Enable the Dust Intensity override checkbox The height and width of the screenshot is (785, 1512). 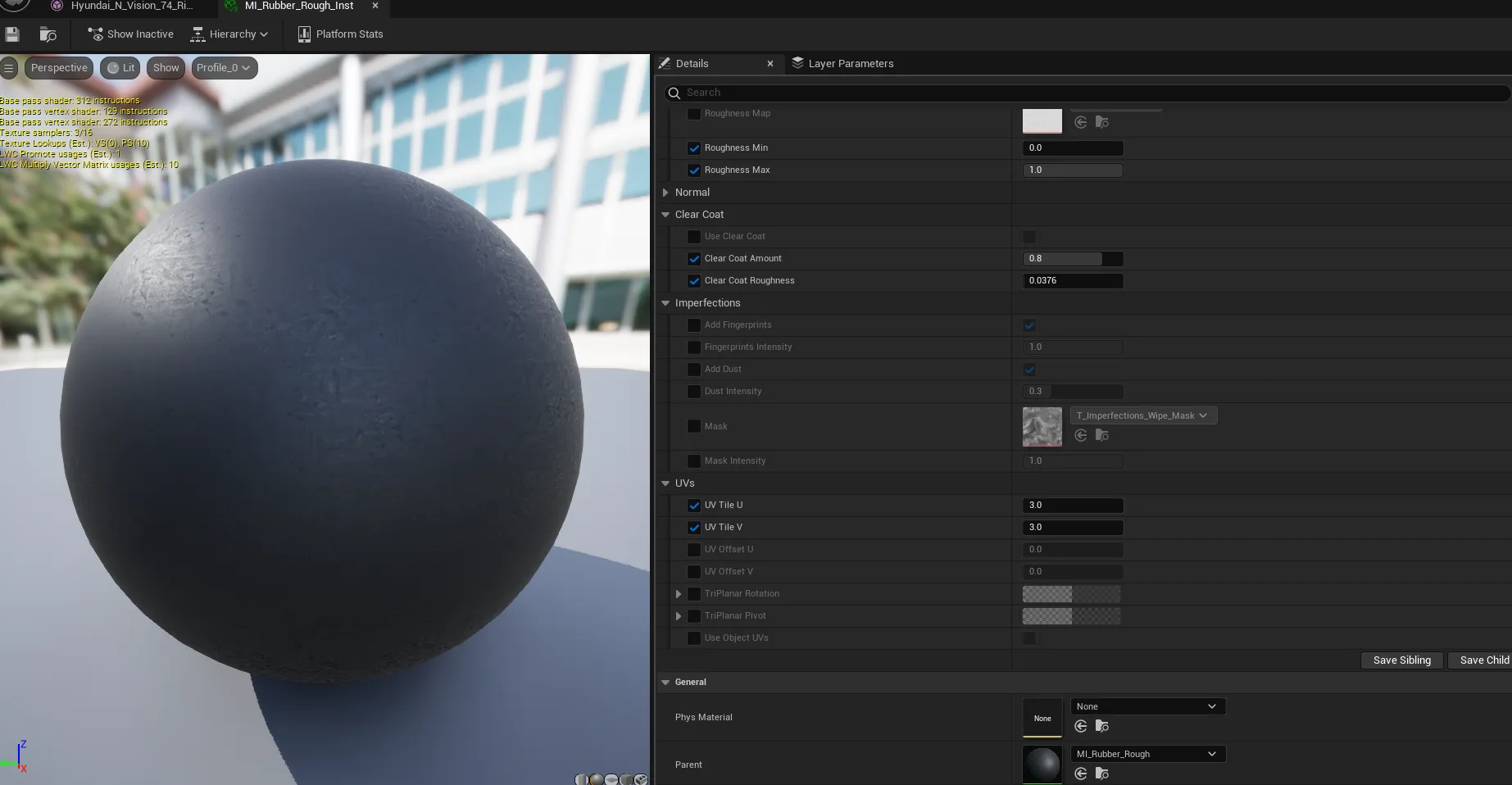click(694, 392)
